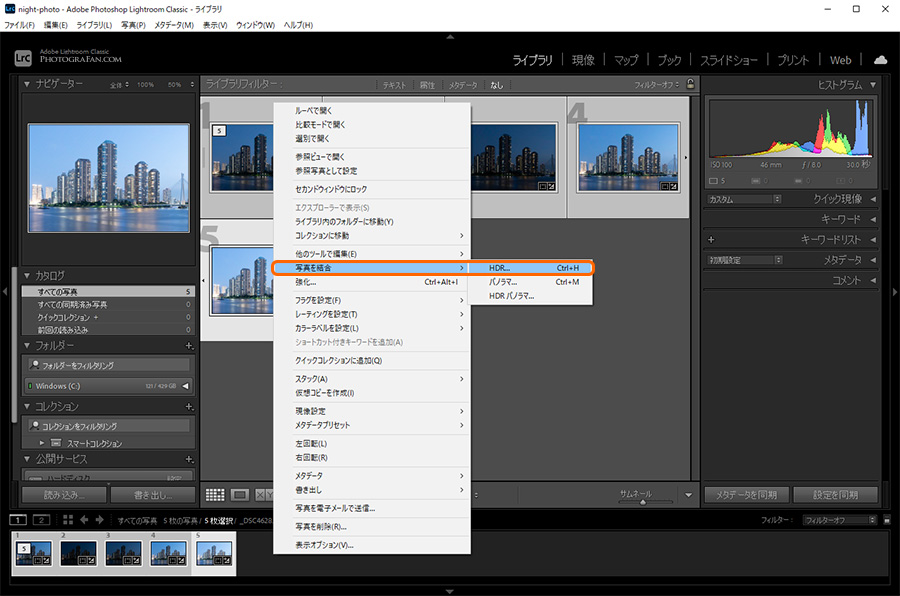Click the Lrc identity plate logo

tap(23, 57)
